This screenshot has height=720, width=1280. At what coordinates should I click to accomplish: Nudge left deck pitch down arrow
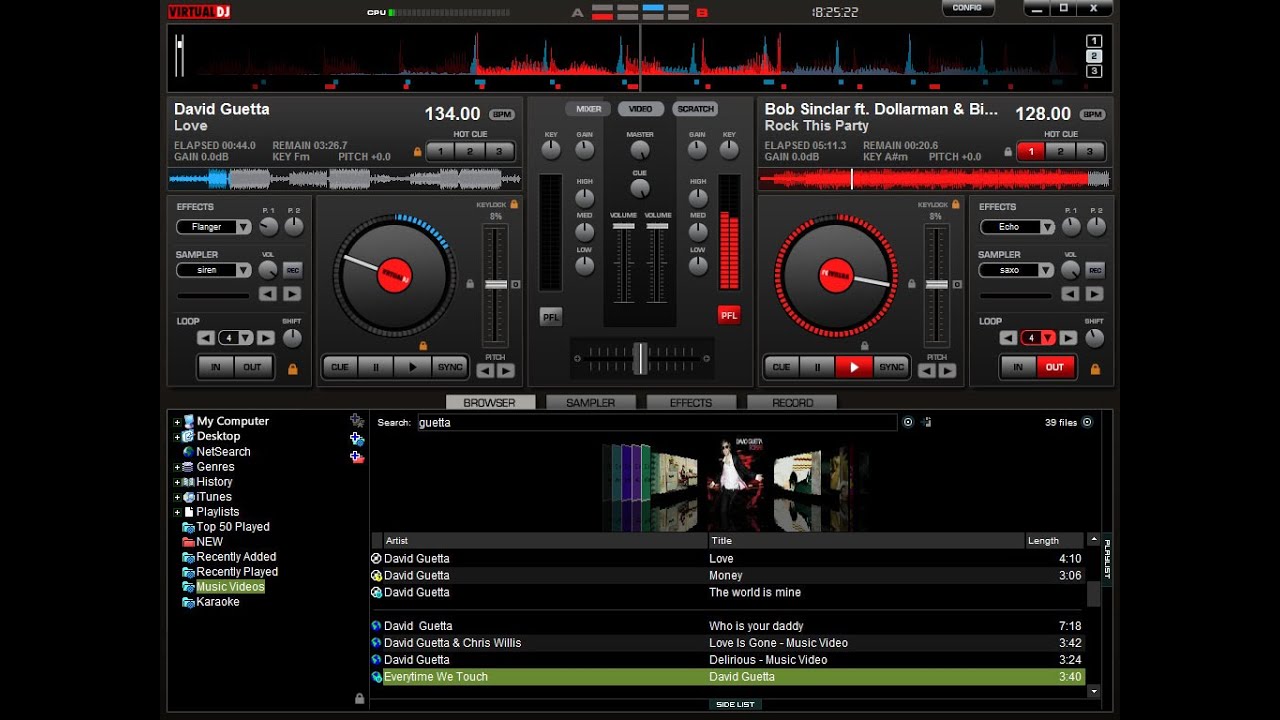point(485,371)
